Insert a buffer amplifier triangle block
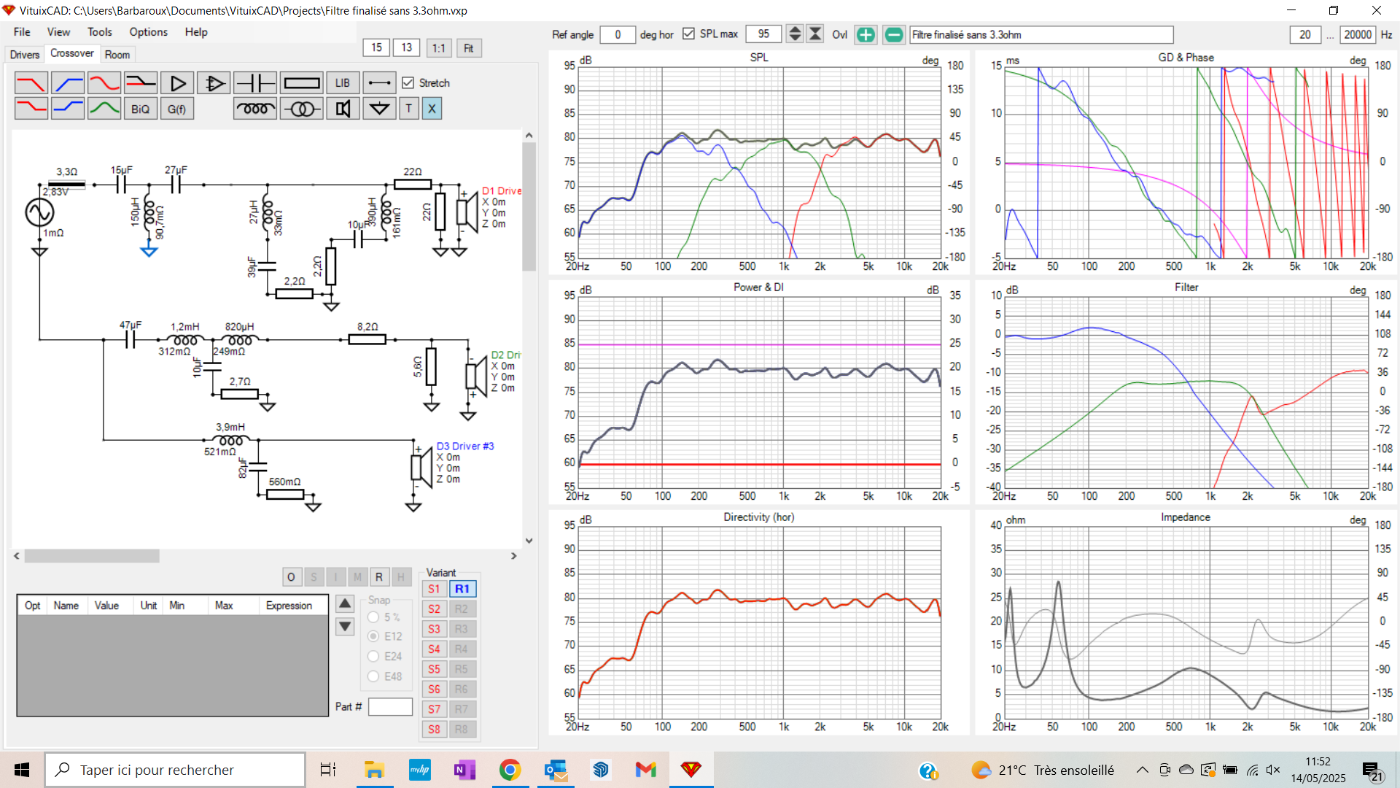This screenshot has height=788, width=1400. point(178,82)
